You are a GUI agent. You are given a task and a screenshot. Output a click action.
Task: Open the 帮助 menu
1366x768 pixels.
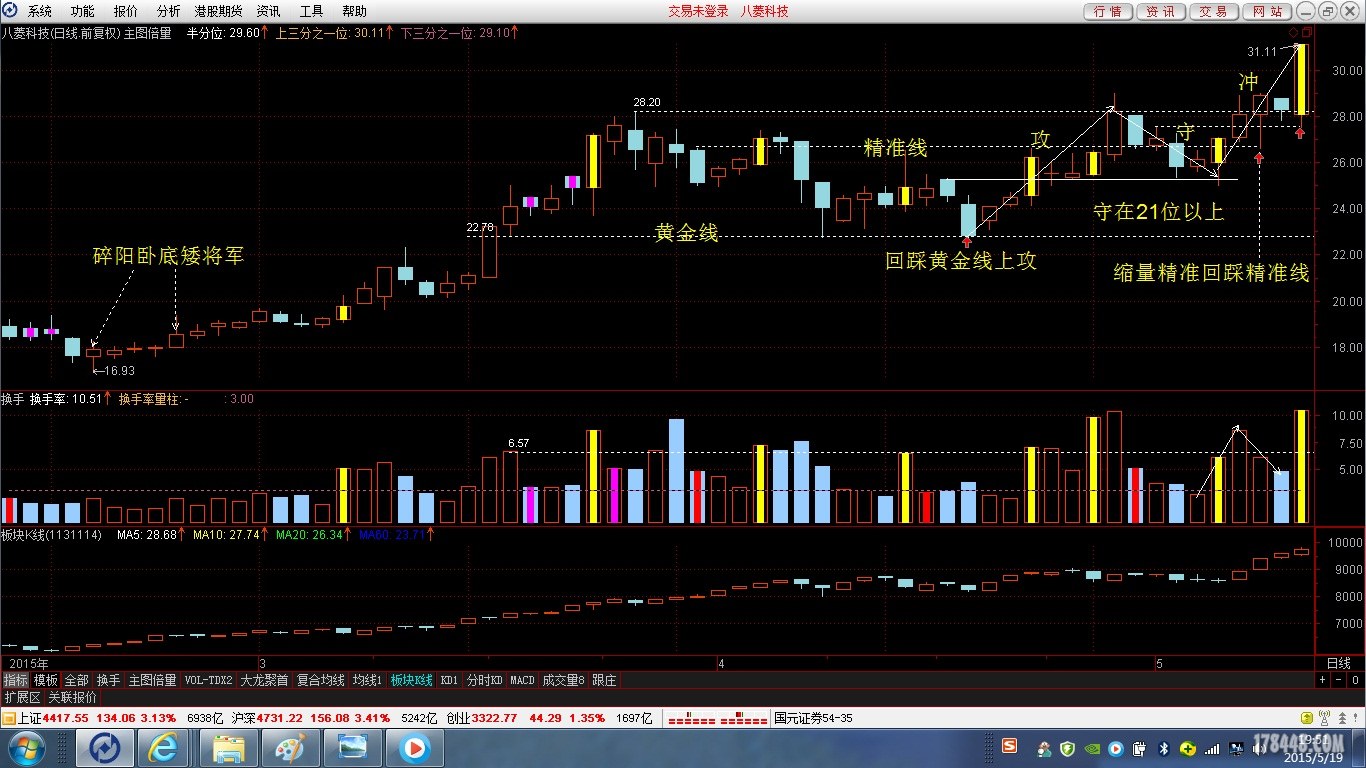pos(354,11)
